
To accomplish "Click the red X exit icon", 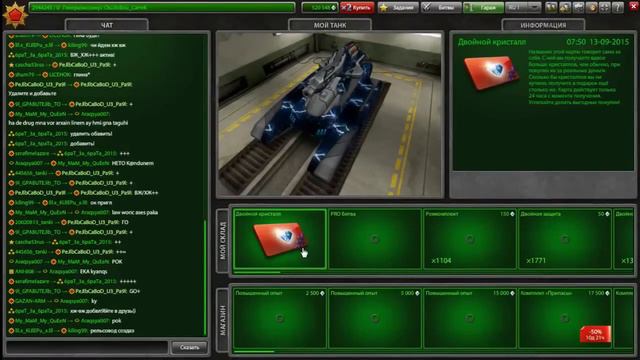I will pyautogui.click(x=633, y=7).
